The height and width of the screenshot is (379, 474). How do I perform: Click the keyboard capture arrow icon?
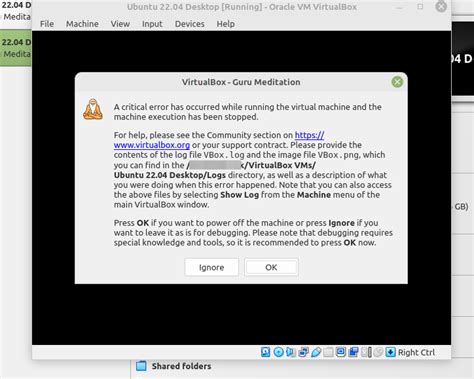coord(390,352)
